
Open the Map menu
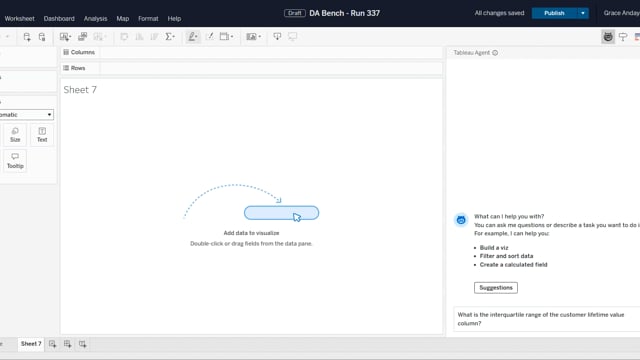point(122,18)
